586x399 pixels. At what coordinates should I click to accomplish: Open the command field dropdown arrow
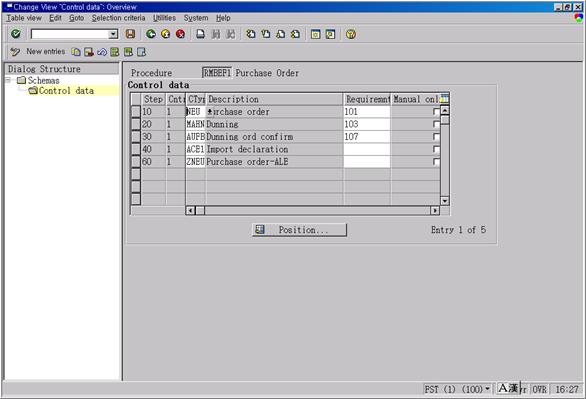(x=113, y=34)
